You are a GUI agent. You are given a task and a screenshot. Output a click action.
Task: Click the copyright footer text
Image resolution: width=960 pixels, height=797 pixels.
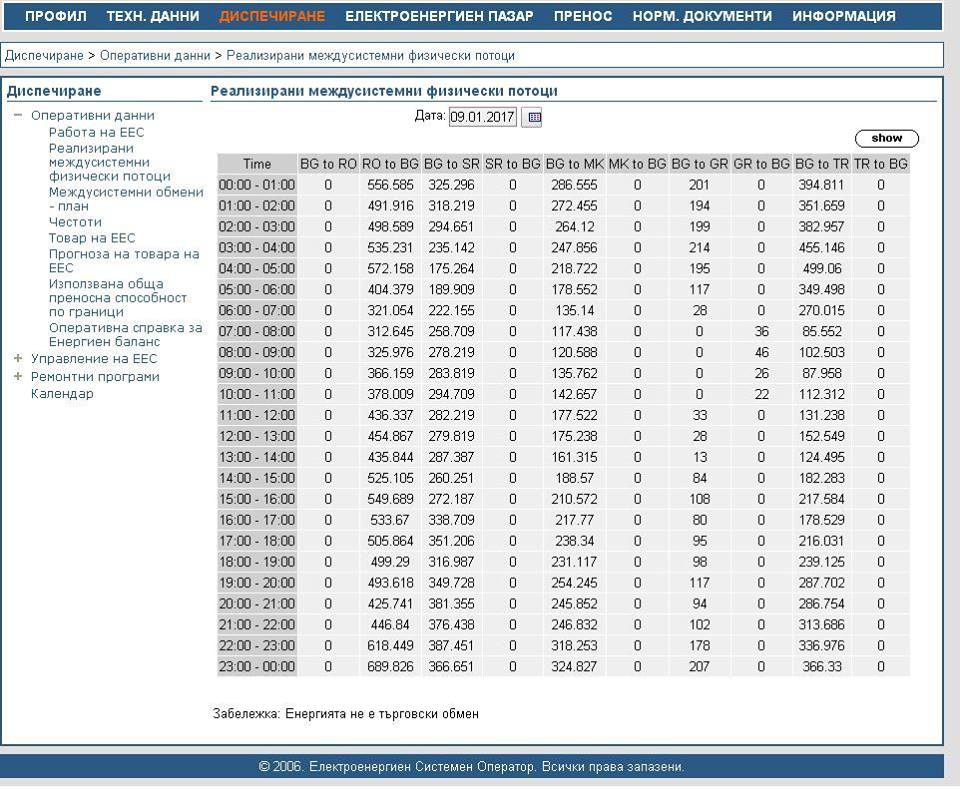471,766
